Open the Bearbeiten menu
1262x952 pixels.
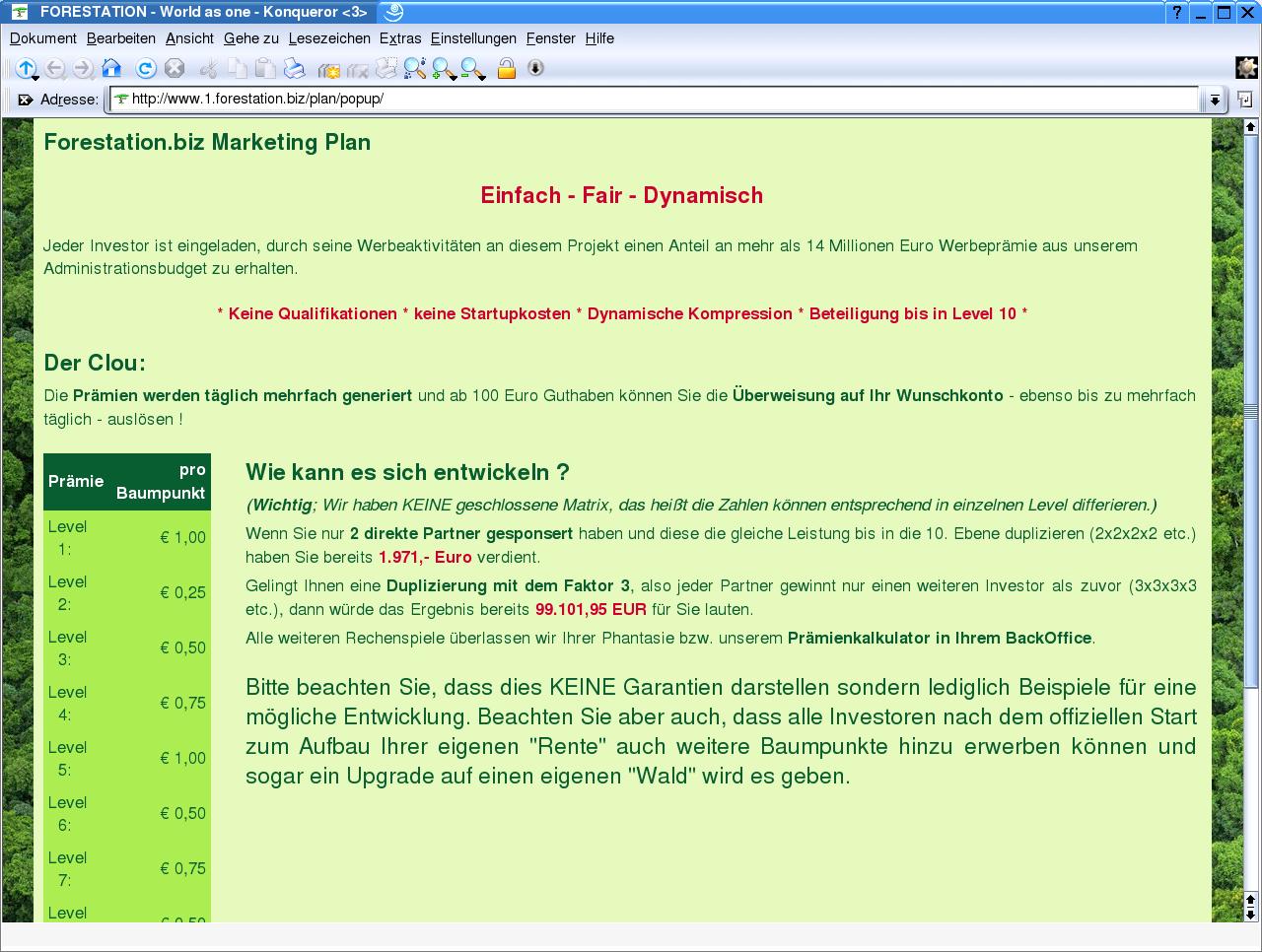coord(121,38)
